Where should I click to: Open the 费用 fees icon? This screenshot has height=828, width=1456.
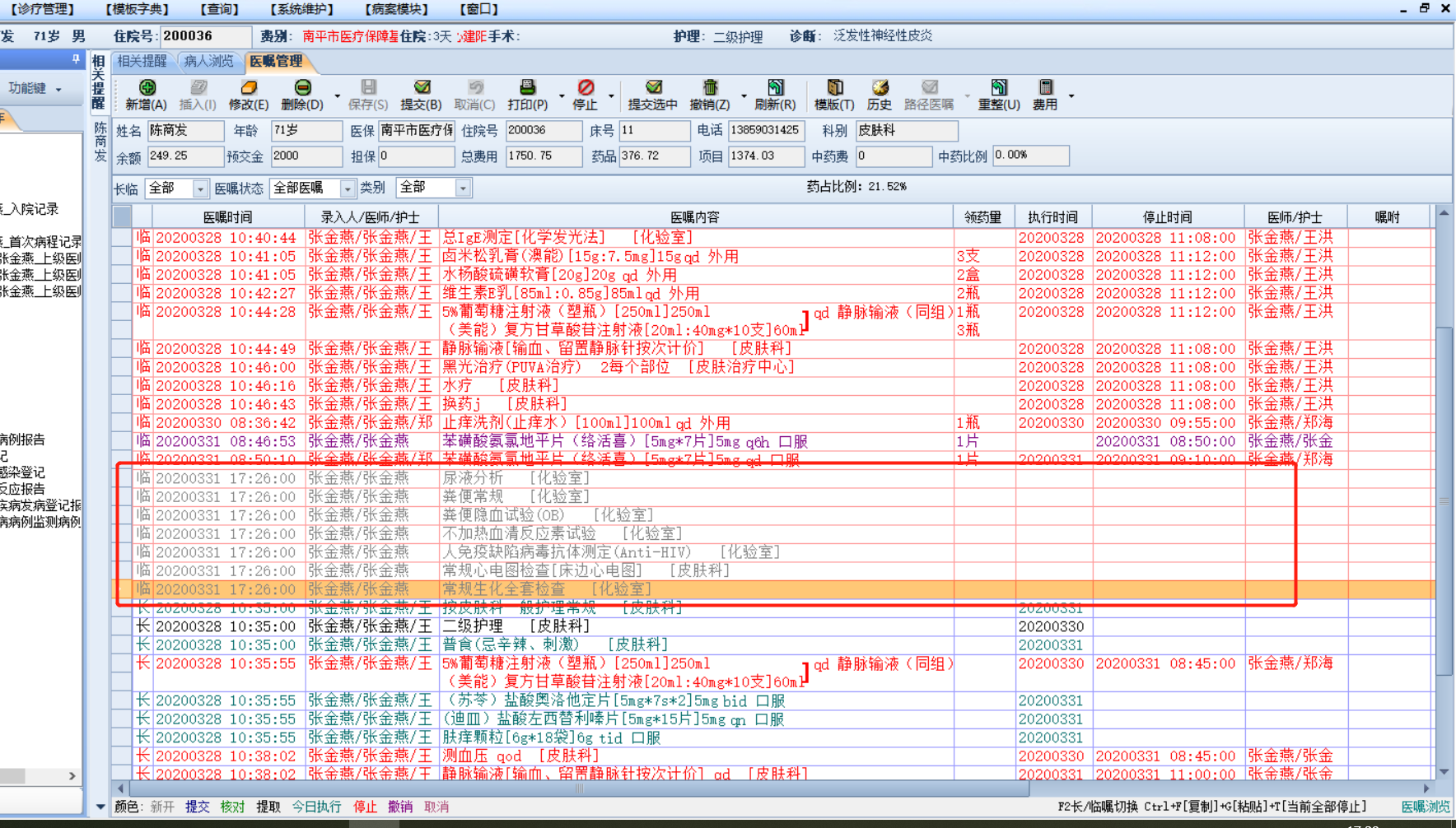(1045, 87)
